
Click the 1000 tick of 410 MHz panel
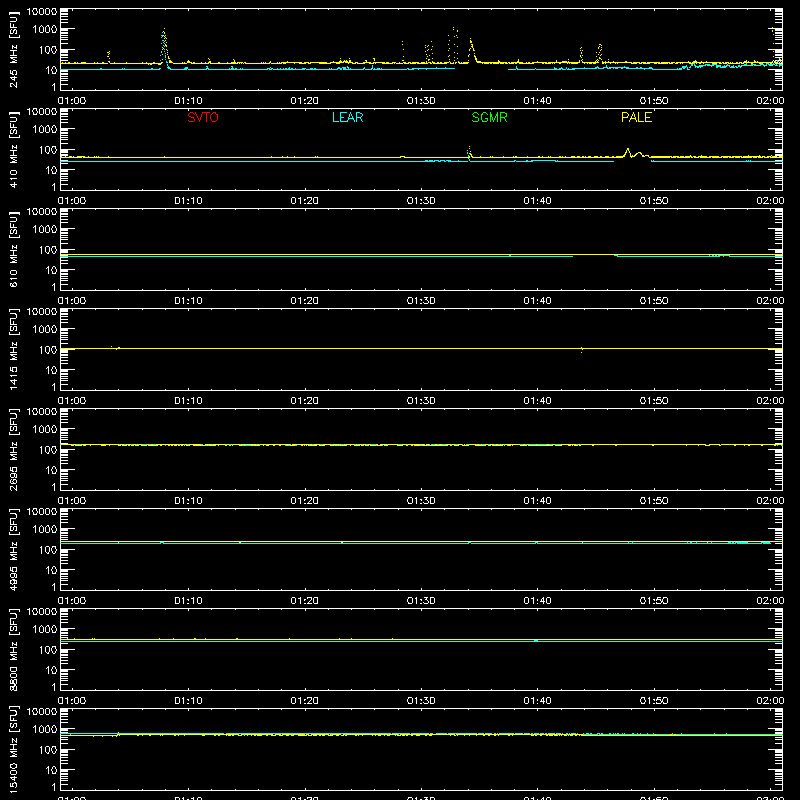[45, 130]
